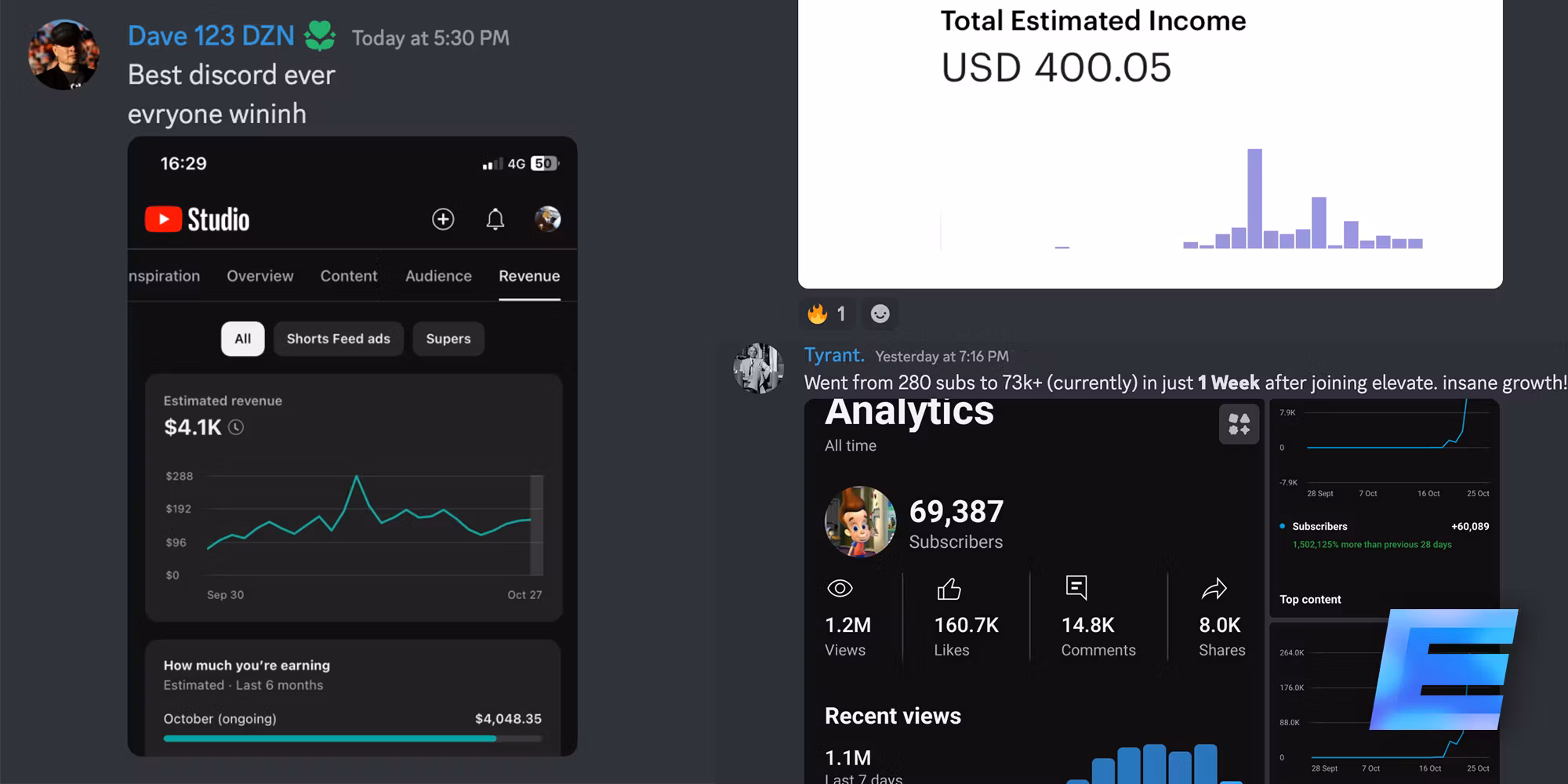1568x784 pixels.
Task: Click the Jimmy Neutron channel avatar
Action: pyautogui.click(x=860, y=521)
